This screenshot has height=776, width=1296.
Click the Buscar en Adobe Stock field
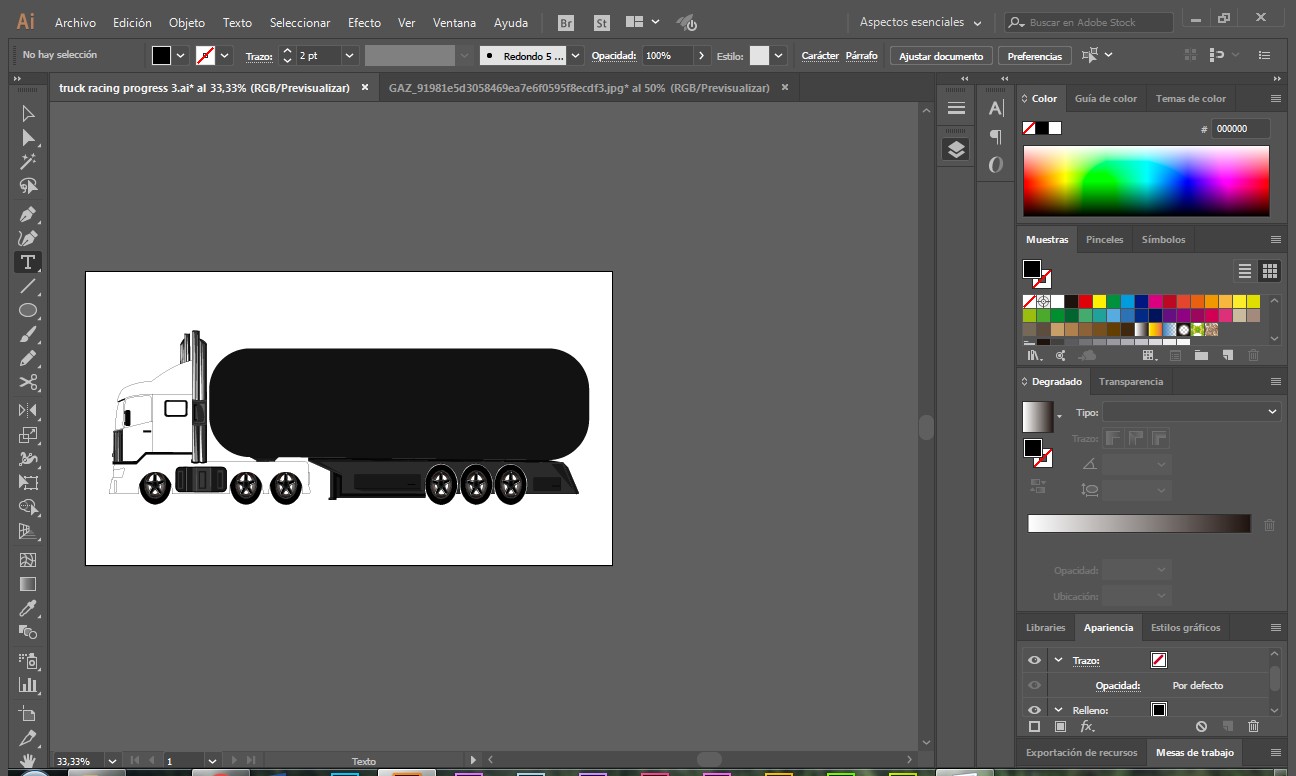pyautogui.click(x=1089, y=22)
